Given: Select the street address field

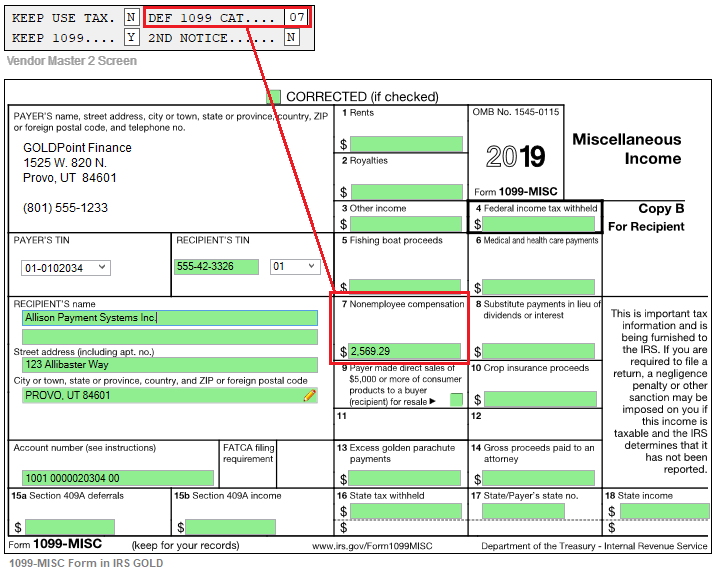Looking at the screenshot, I should click(x=168, y=364).
